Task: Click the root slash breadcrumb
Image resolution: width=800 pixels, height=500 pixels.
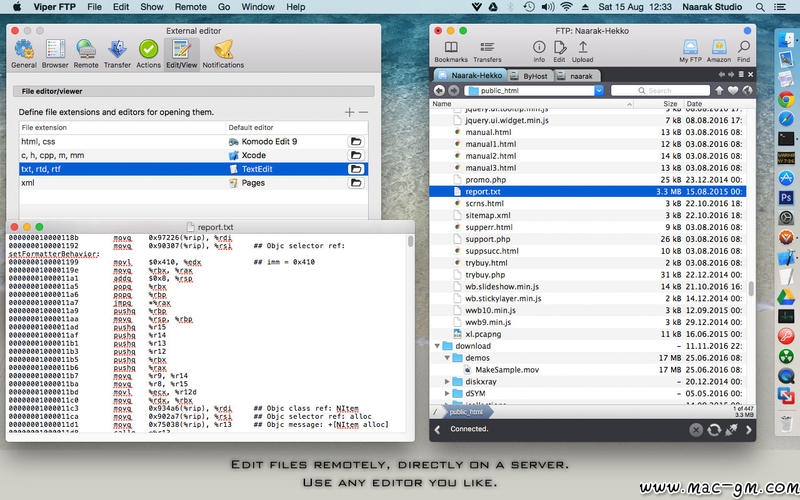Action: [435, 412]
